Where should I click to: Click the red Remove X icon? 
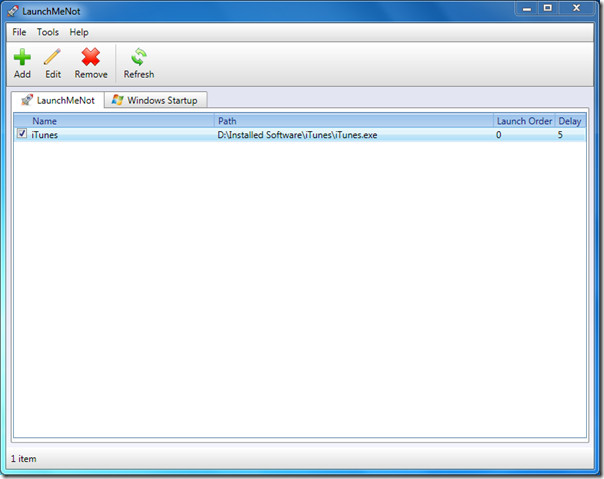[x=91, y=57]
